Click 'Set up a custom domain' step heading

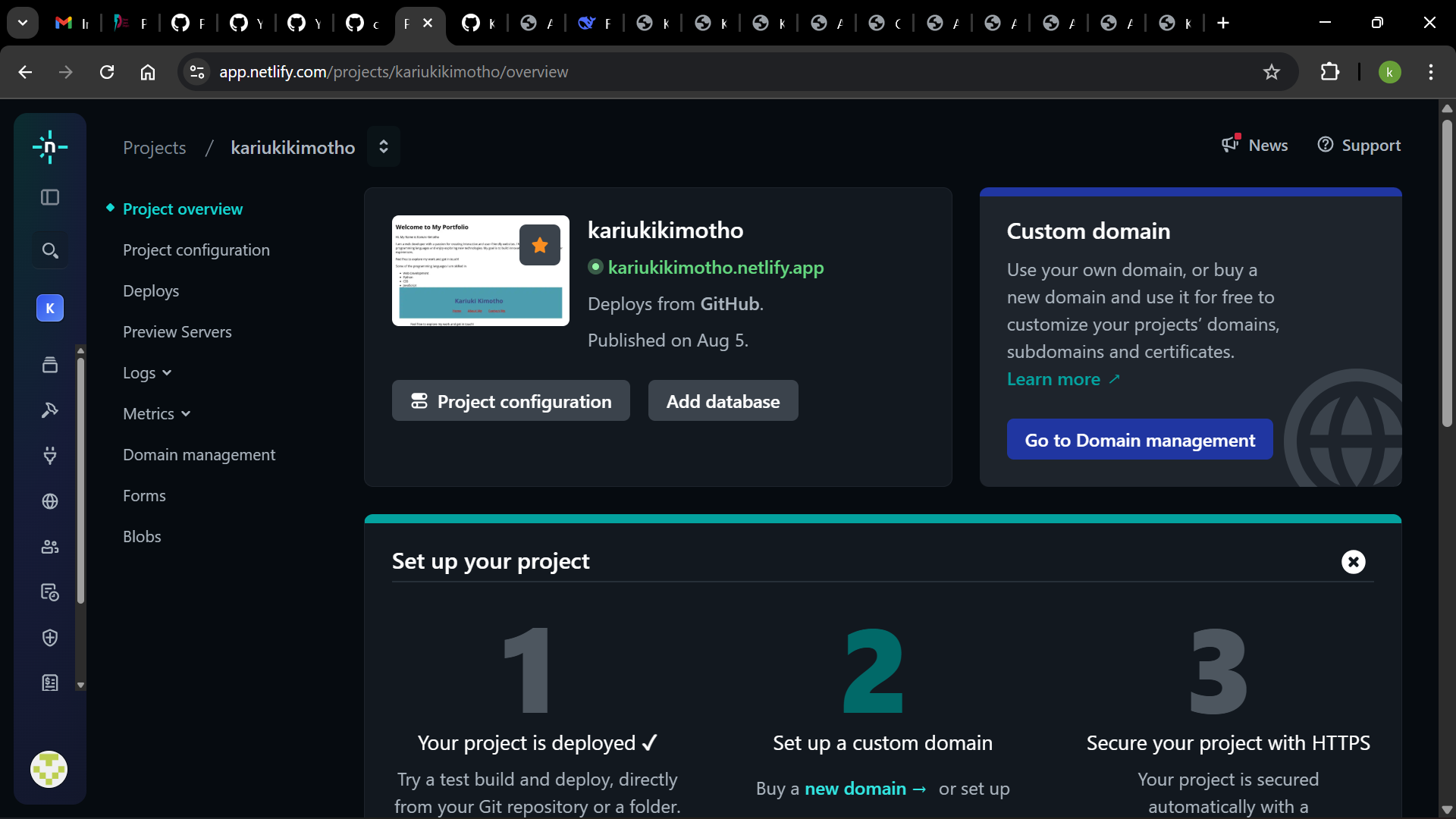tap(883, 743)
